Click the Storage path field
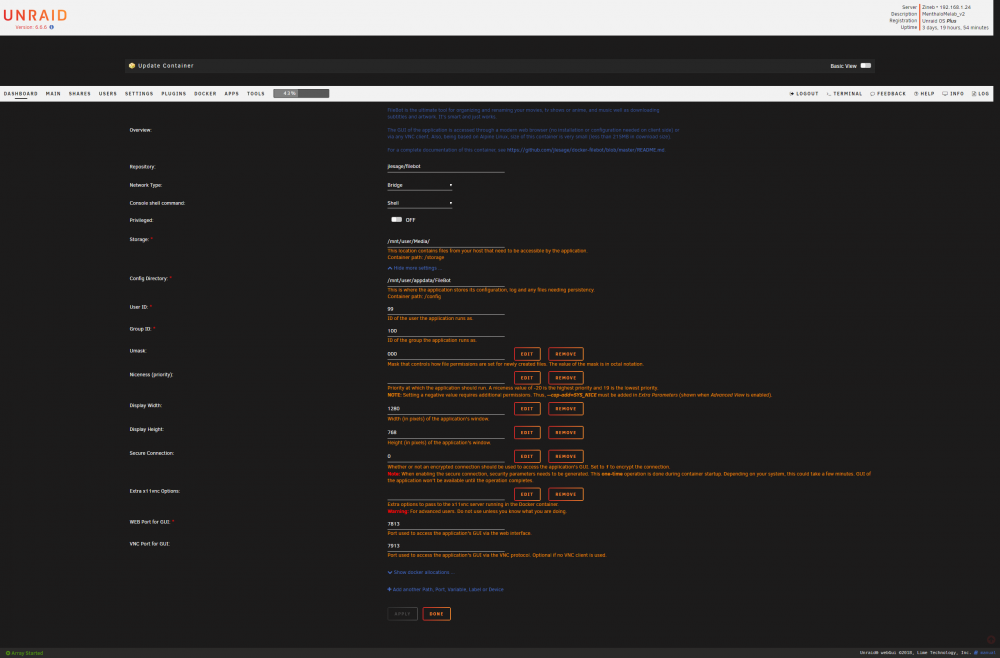Viewport: 1000px width, 658px height. [x=446, y=242]
